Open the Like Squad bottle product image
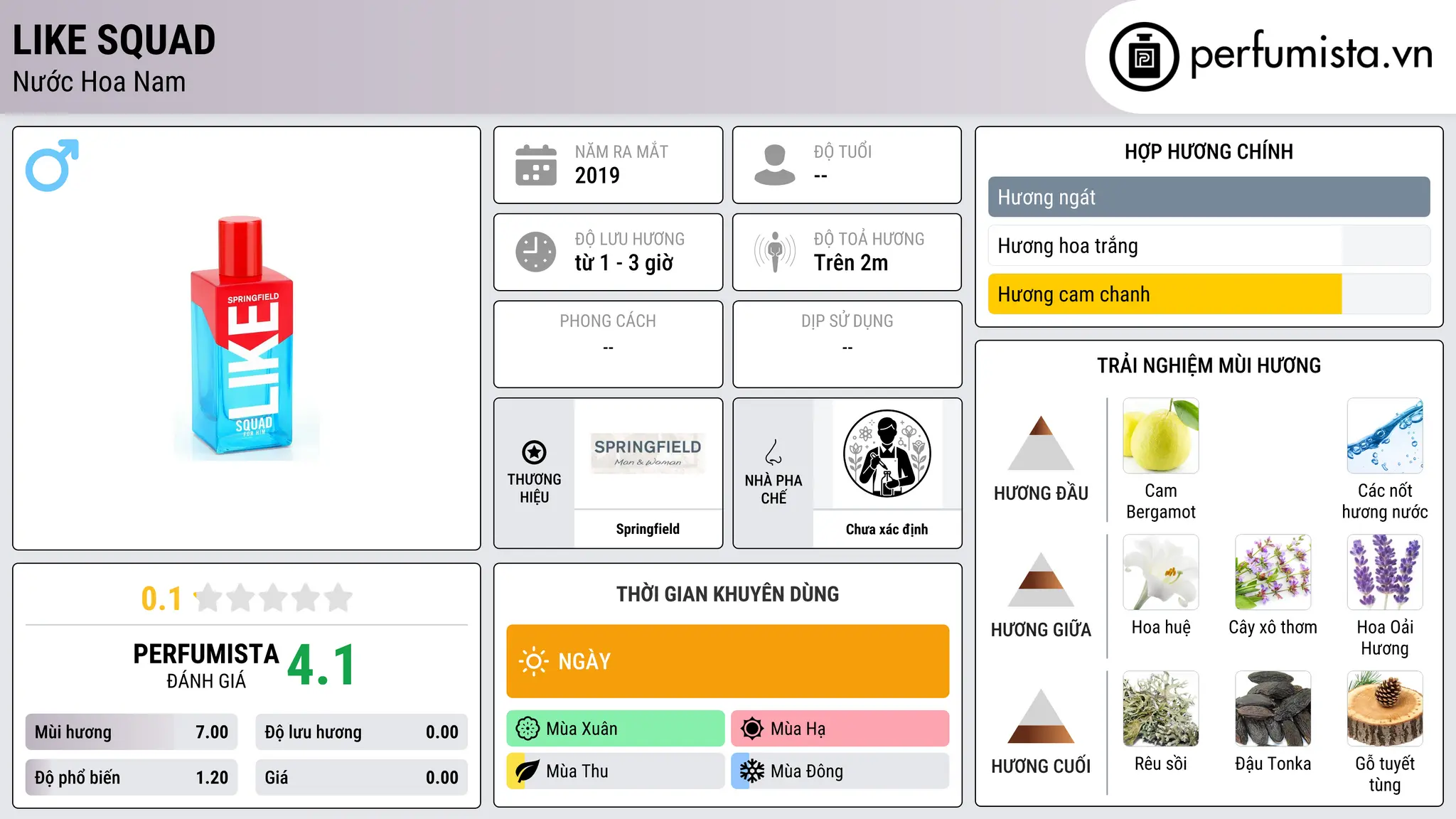The height and width of the screenshot is (819, 1456). click(x=247, y=338)
